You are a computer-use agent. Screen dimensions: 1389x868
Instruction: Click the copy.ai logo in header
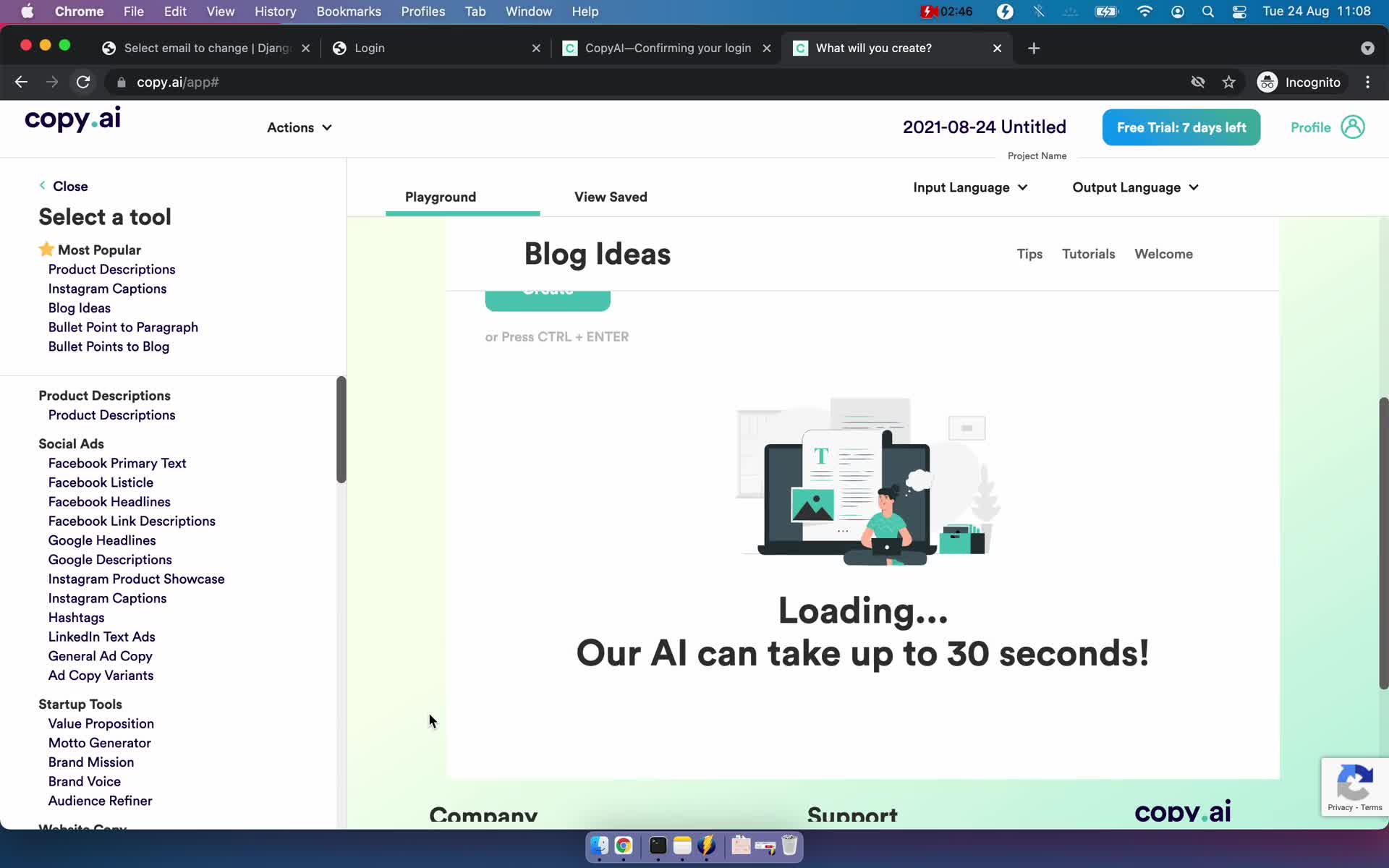(72, 119)
